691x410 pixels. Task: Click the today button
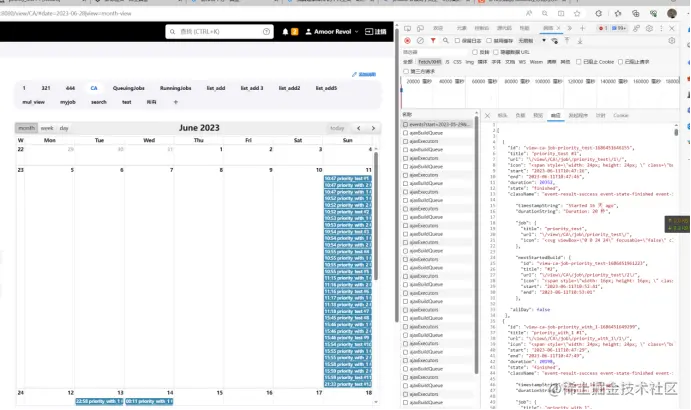[337, 128]
